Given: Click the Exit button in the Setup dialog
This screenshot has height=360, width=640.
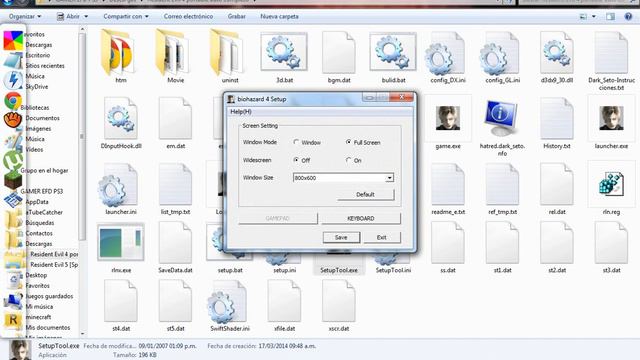Looking at the screenshot, I should (382, 237).
